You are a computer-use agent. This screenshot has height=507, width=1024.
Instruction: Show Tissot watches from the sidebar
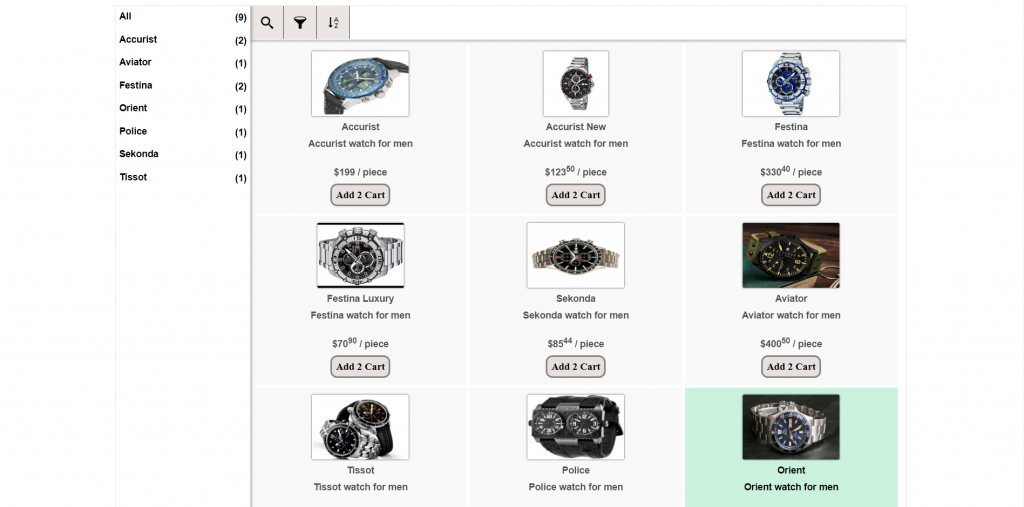[x=133, y=178]
